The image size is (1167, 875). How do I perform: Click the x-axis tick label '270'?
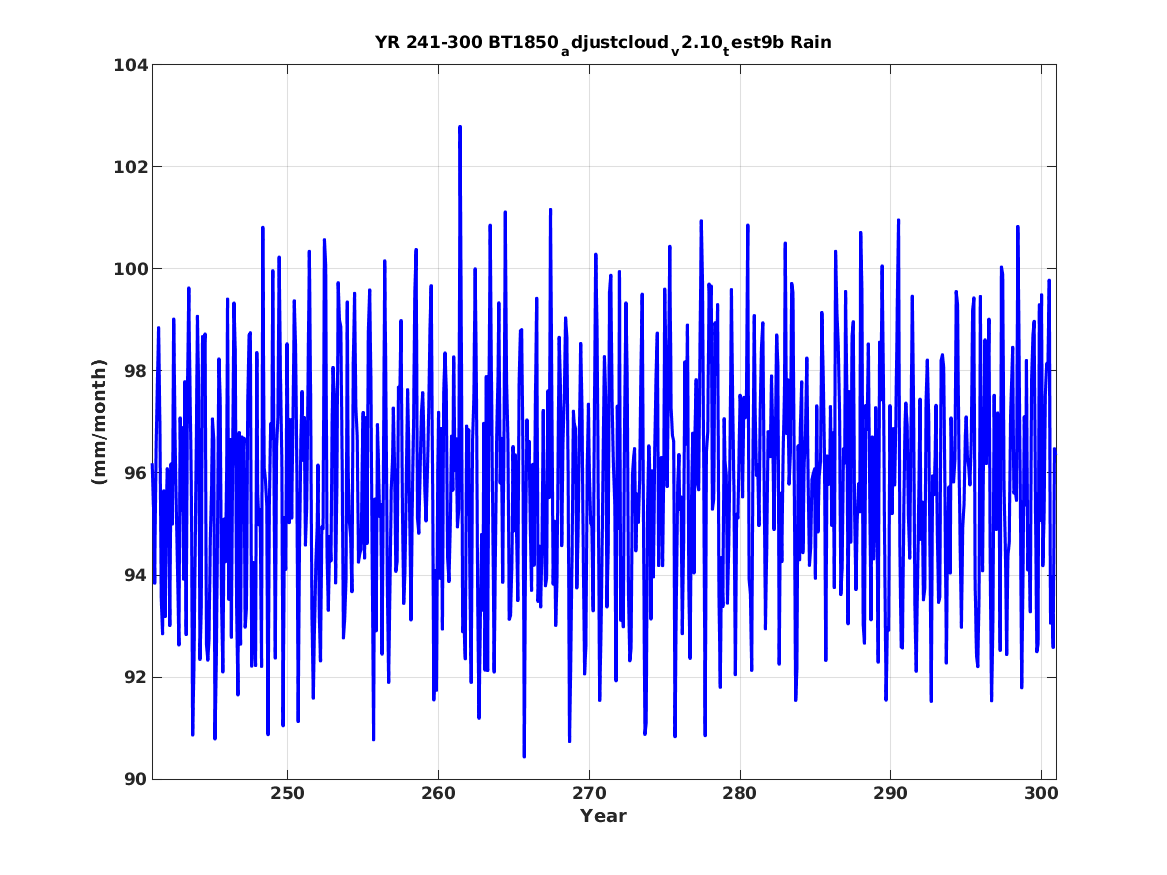(x=589, y=794)
